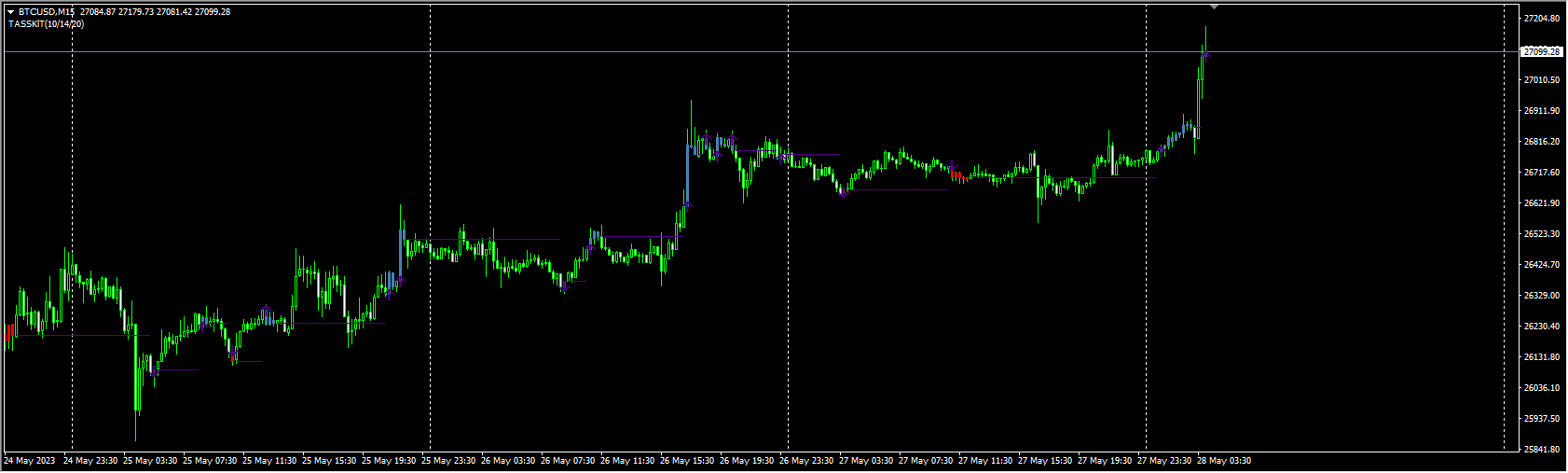This screenshot has height=473, width=1568.
Task: Click the 25 May 15:30 time label
Action: pyautogui.click(x=329, y=461)
